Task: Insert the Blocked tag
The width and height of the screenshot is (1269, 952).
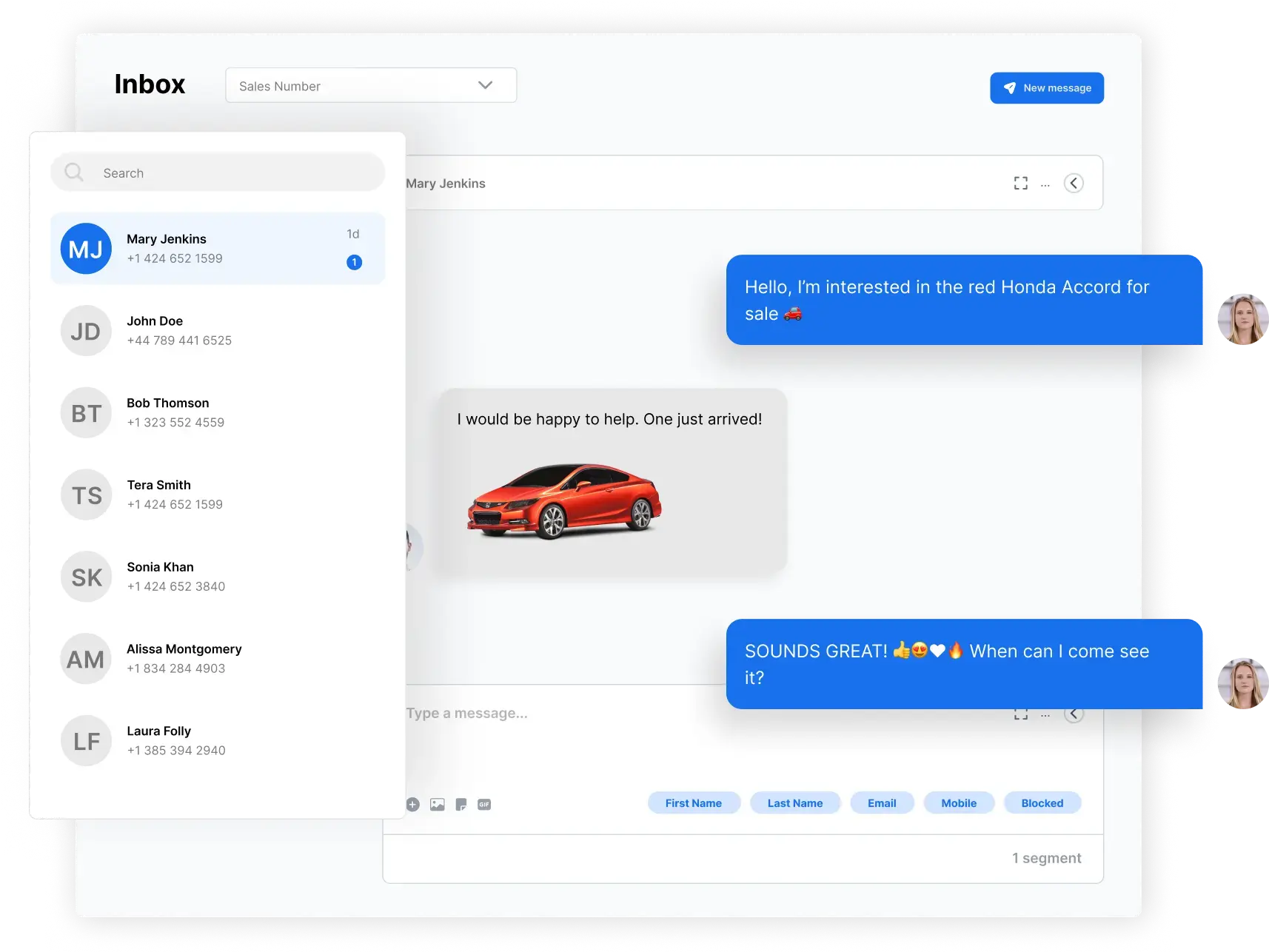Action: click(x=1042, y=803)
